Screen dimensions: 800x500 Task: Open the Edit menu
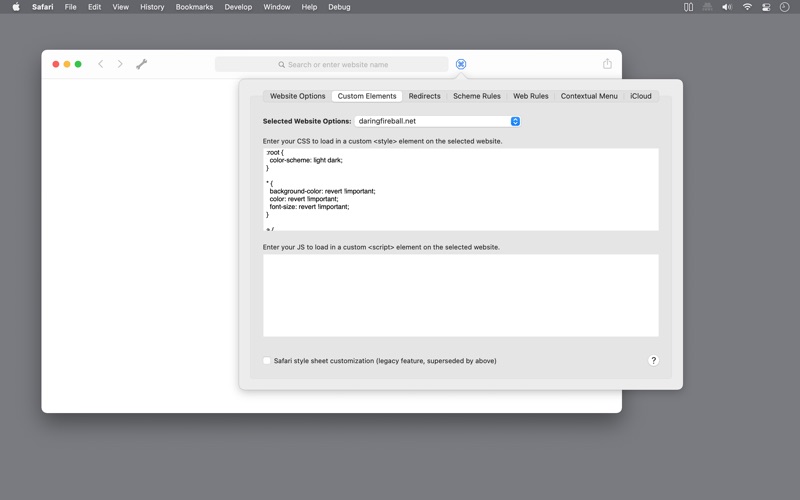pyautogui.click(x=94, y=7)
